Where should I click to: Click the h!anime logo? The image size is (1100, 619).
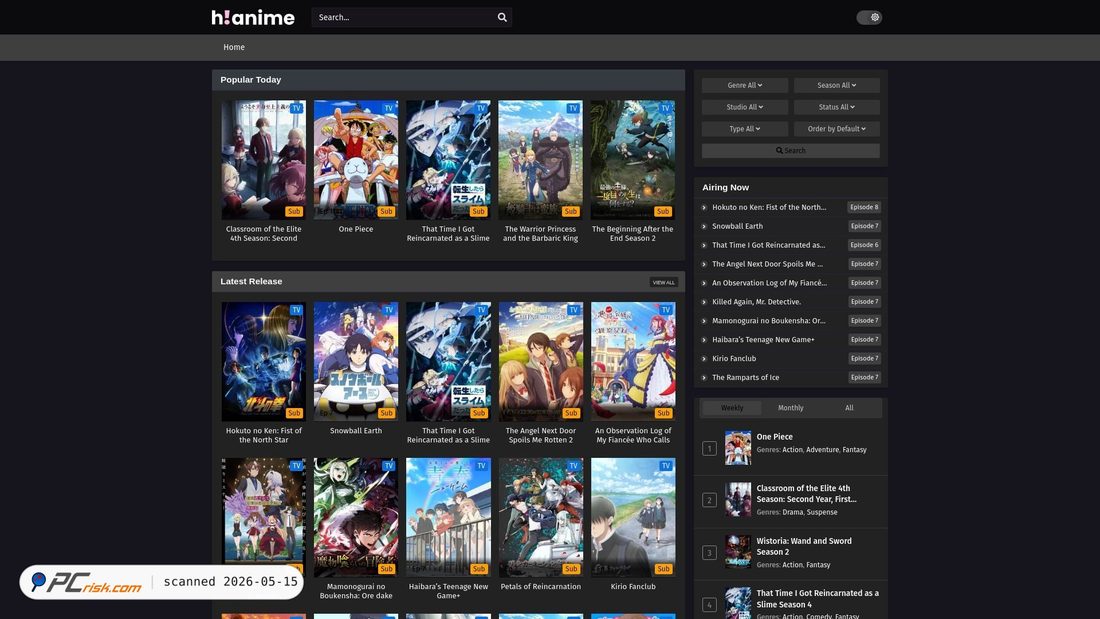point(253,18)
